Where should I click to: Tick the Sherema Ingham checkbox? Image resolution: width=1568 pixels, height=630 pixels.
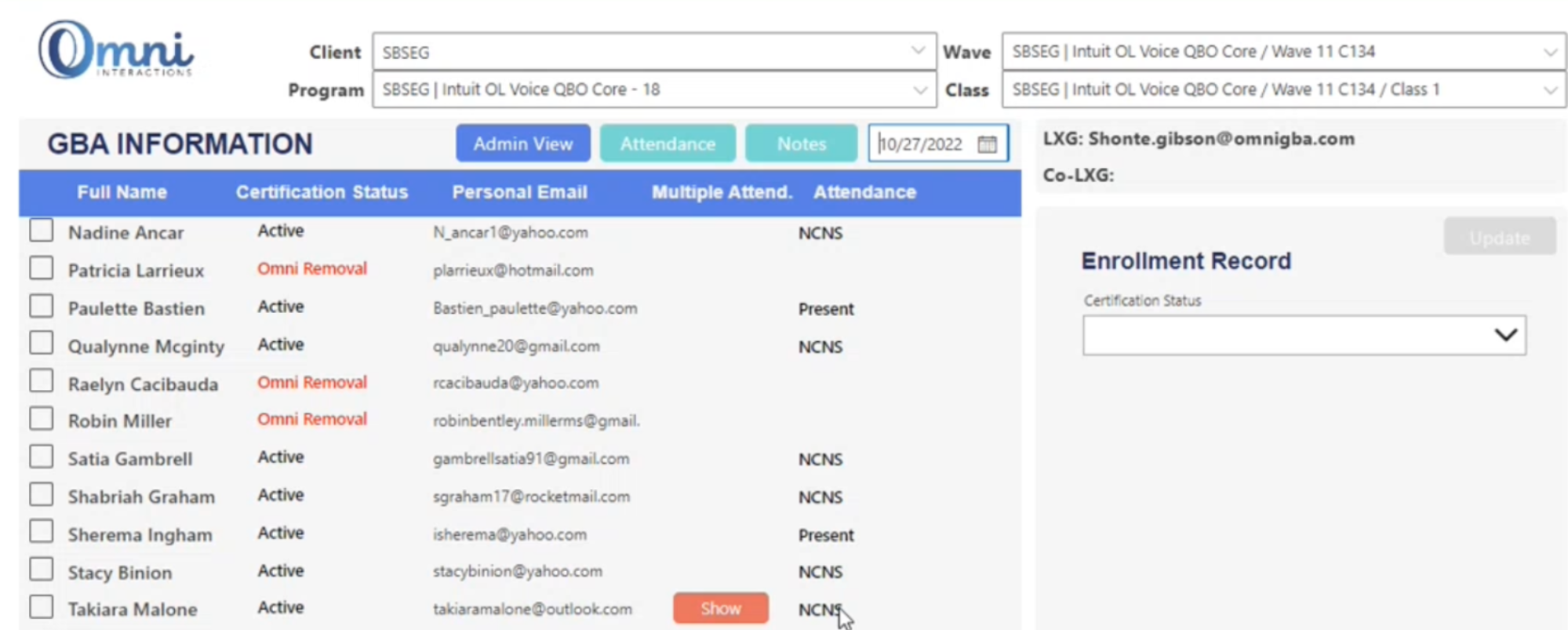click(42, 532)
